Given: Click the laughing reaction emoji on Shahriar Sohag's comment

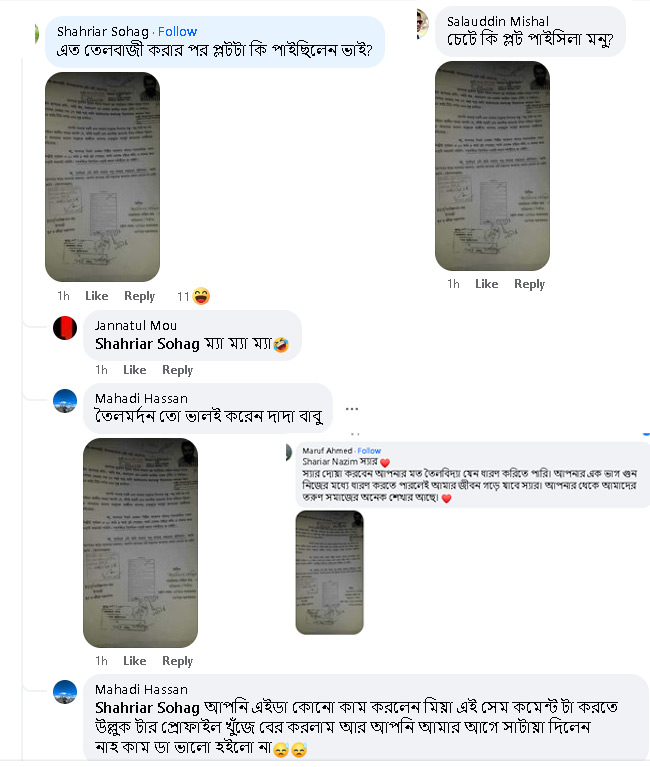Looking at the screenshot, I should [201, 296].
